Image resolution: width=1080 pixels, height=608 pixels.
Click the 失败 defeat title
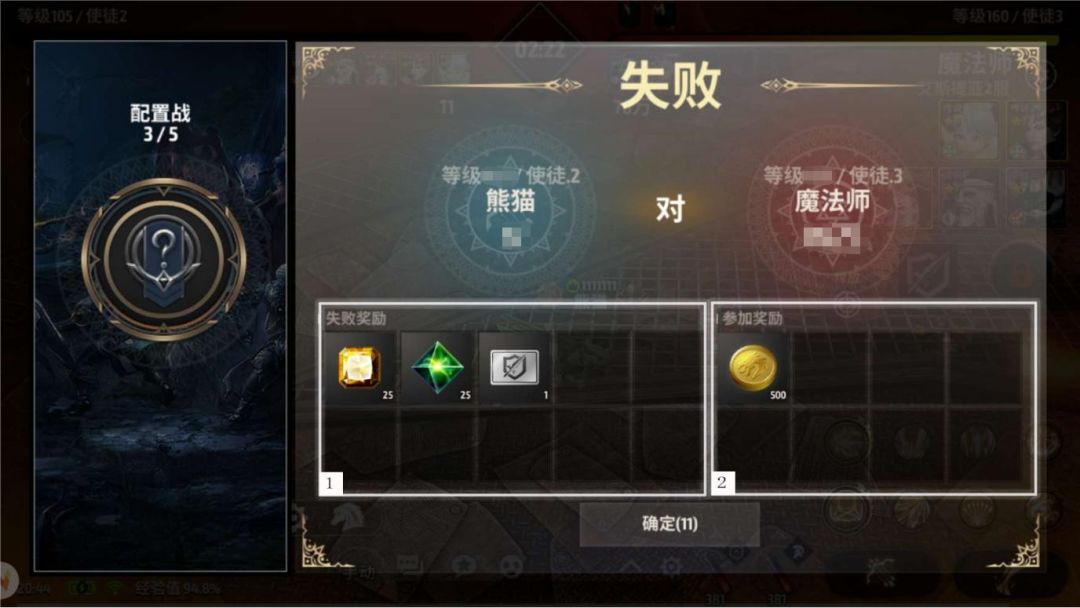[670, 85]
